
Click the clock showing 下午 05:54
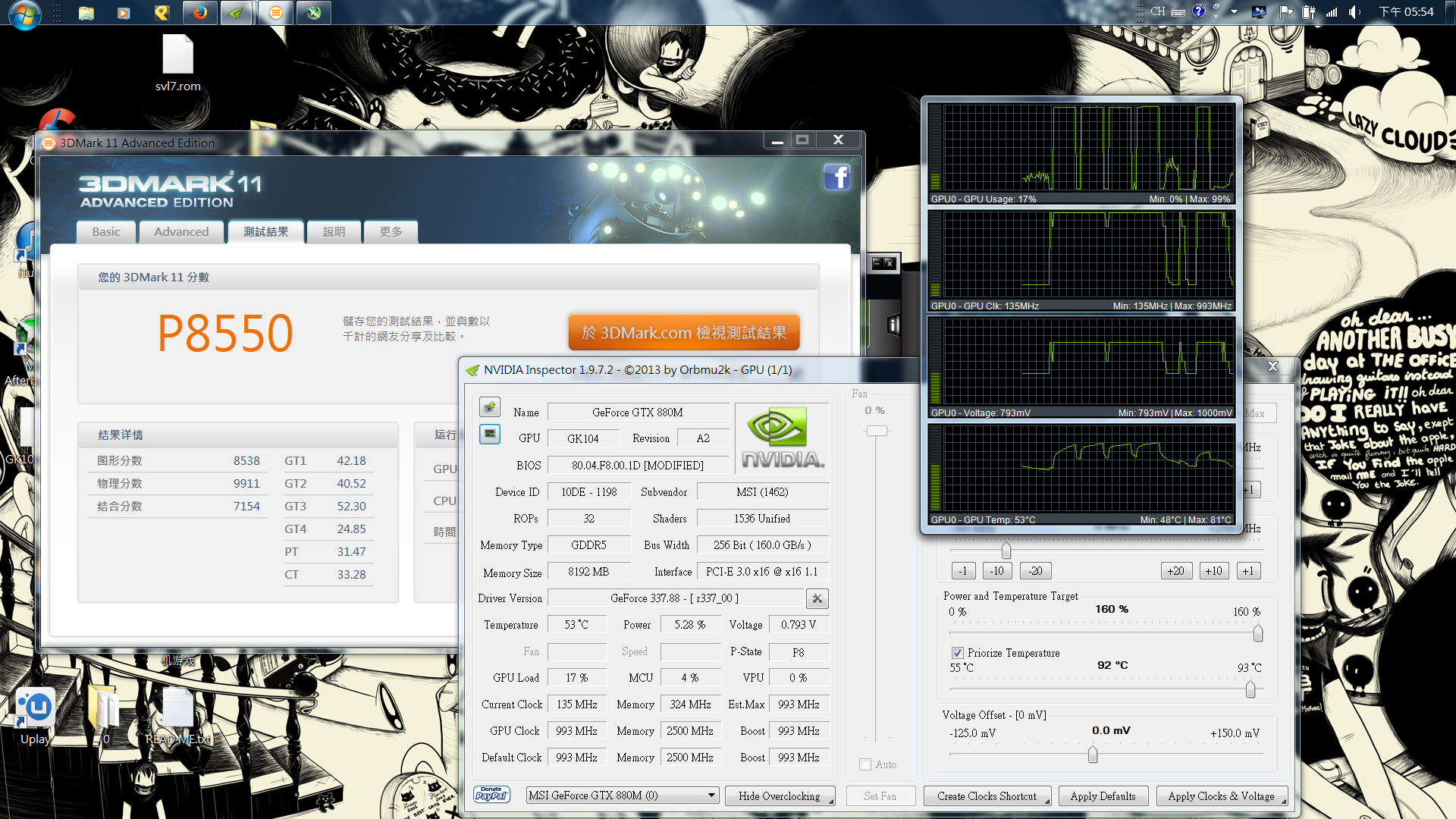(x=1406, y=12)
